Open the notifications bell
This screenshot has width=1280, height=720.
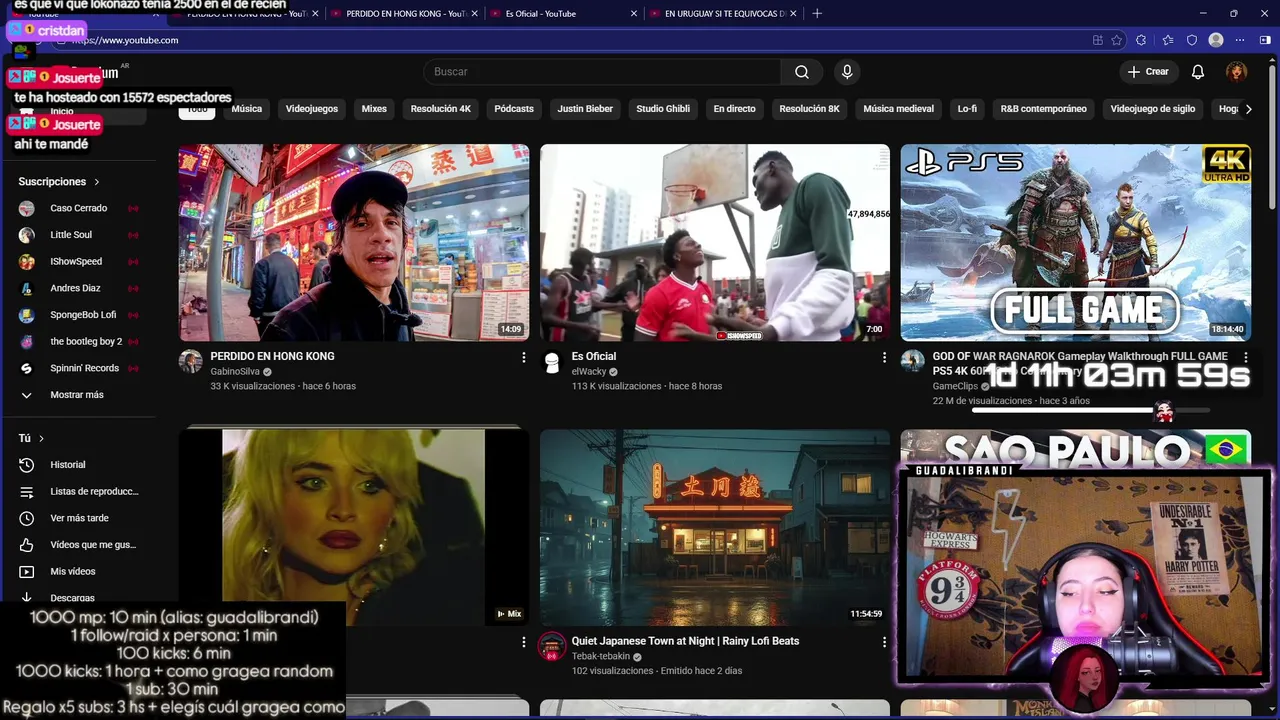1198,72
